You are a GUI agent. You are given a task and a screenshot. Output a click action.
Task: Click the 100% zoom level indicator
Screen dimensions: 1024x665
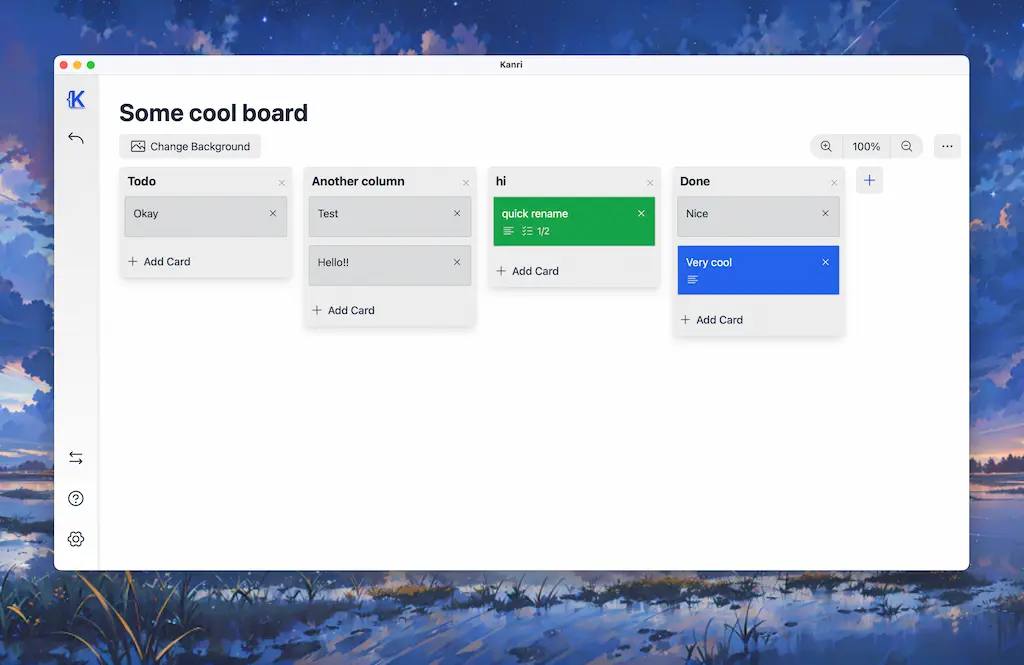866,146
